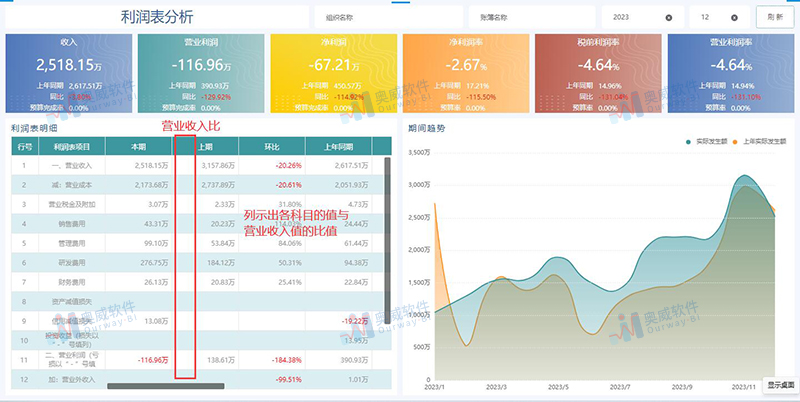Image resolution: width=800 pixels, height=402 pixels.
Task: Focus the 组织名称 input field
Action: point(389,17)
